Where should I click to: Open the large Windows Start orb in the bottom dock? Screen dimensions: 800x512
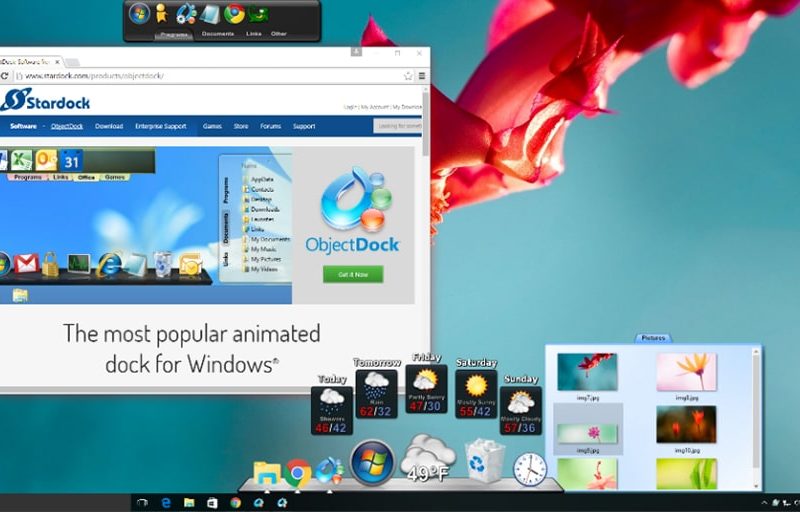372,463
